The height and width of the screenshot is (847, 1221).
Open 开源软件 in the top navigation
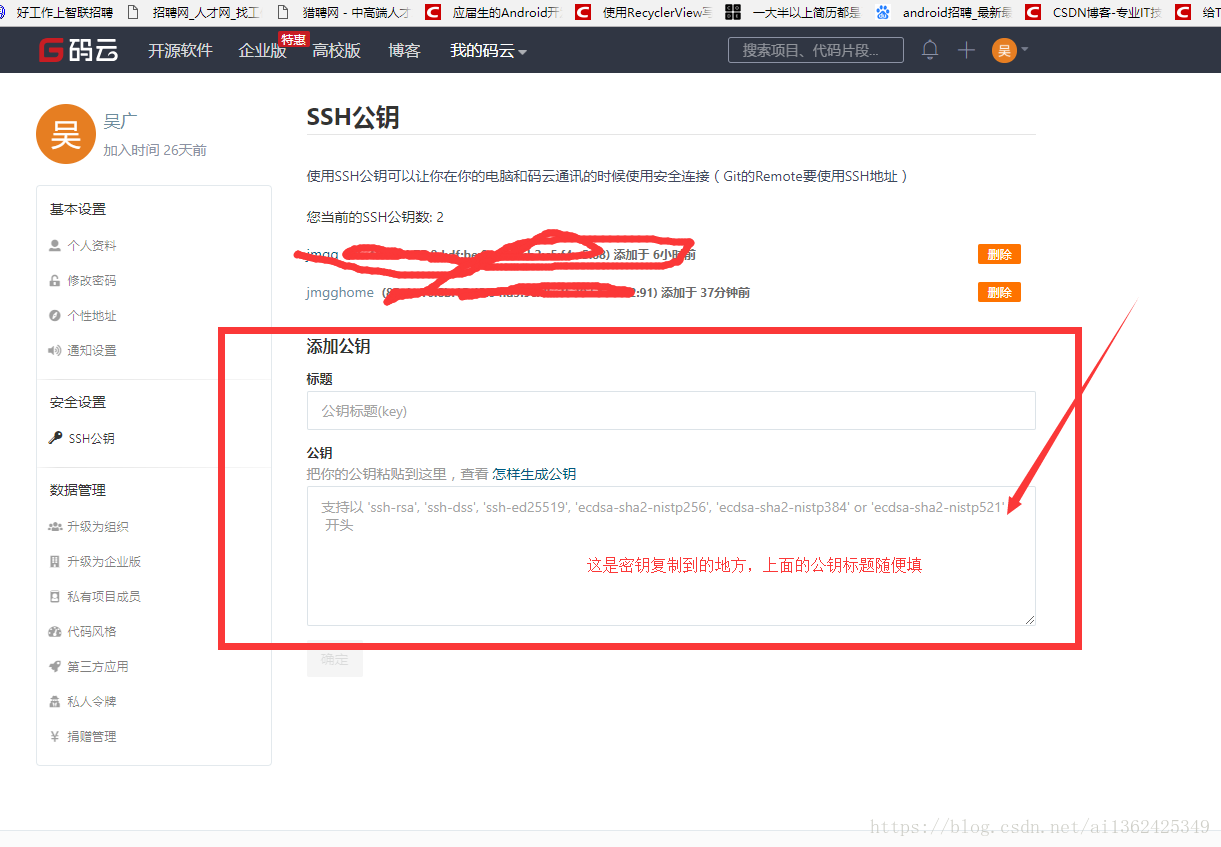coord(180,51)
